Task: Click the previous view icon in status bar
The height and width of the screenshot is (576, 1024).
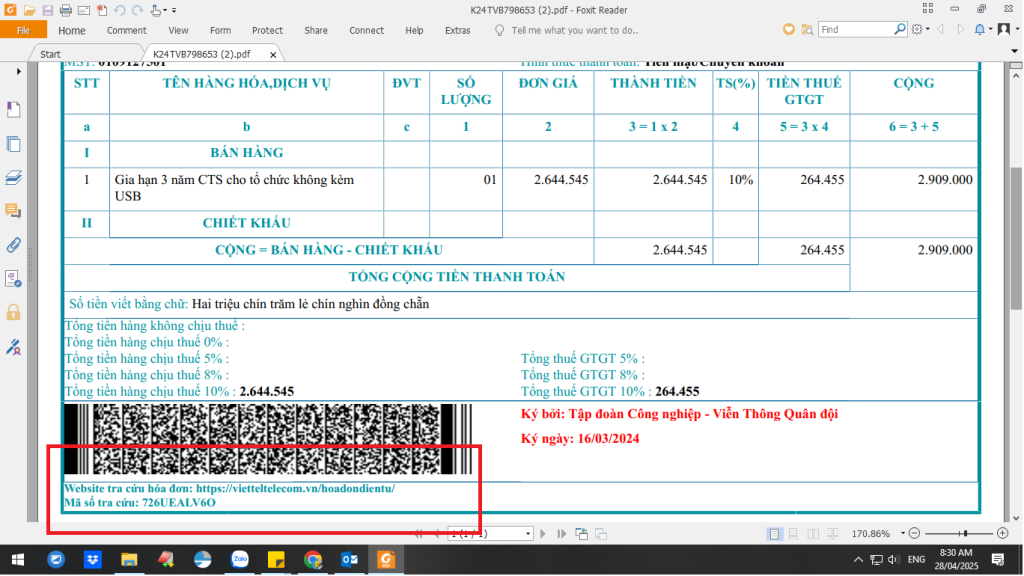Action: click(581, 534)
